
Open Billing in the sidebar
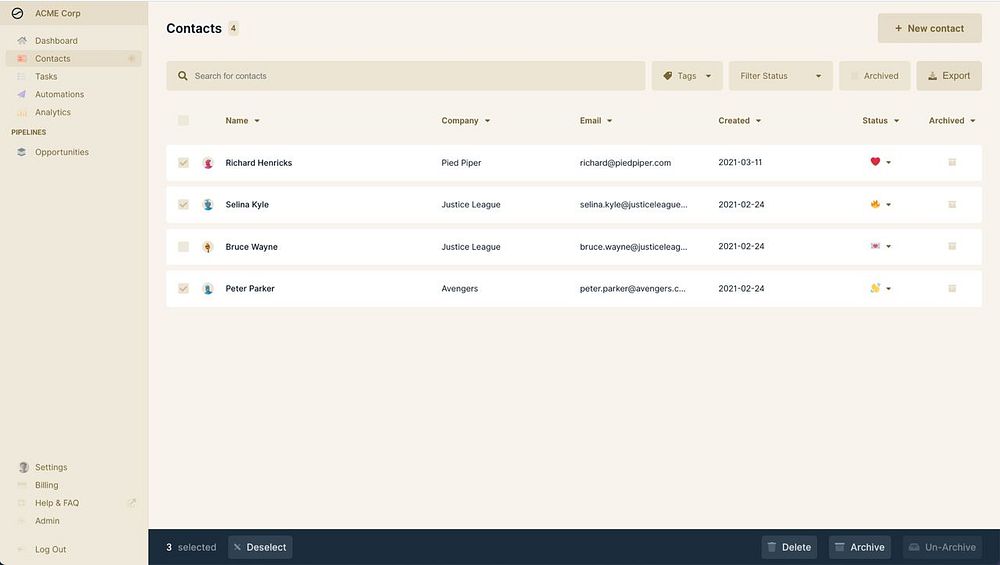pyautogui.click(x=73, y=485)
